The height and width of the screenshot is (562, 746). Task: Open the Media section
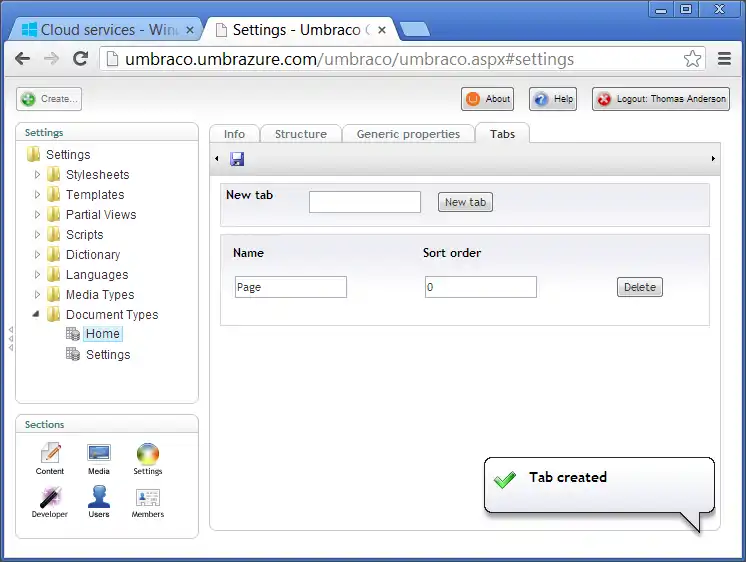99,459
